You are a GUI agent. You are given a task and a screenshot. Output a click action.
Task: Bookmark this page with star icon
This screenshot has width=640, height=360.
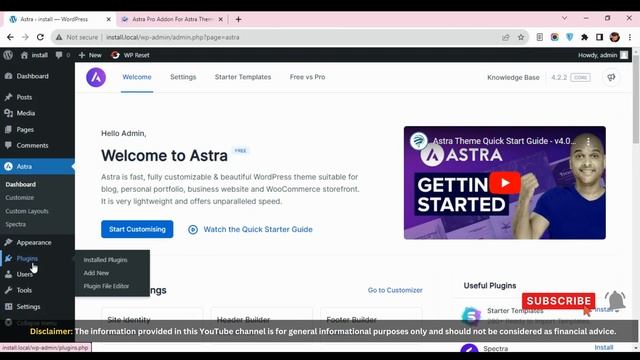pyautogui.click(x=521, y=37)
